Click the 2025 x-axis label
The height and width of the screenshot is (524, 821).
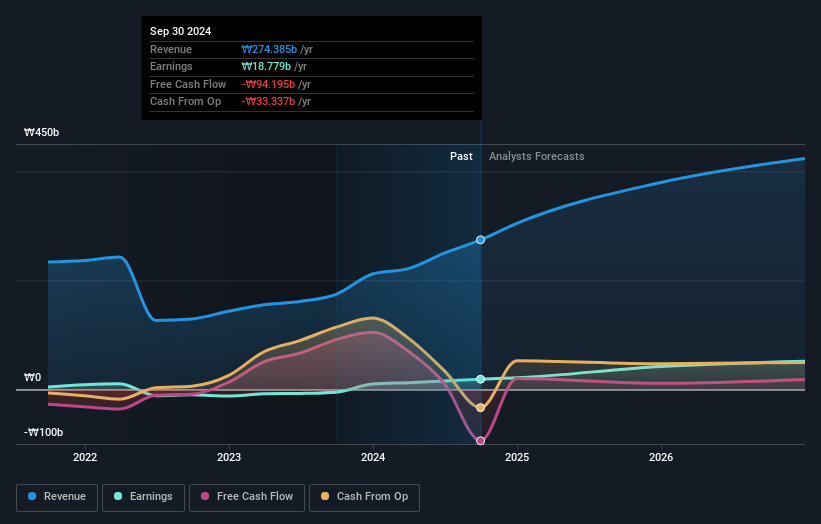pos(517,457)
